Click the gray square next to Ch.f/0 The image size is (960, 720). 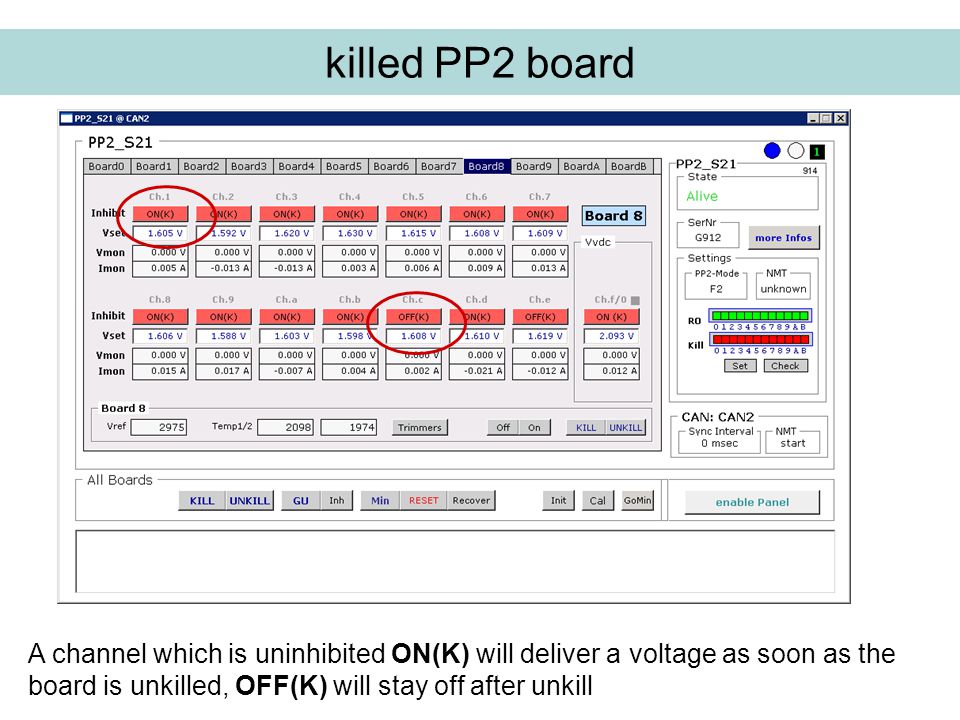(x=635, y=300)
